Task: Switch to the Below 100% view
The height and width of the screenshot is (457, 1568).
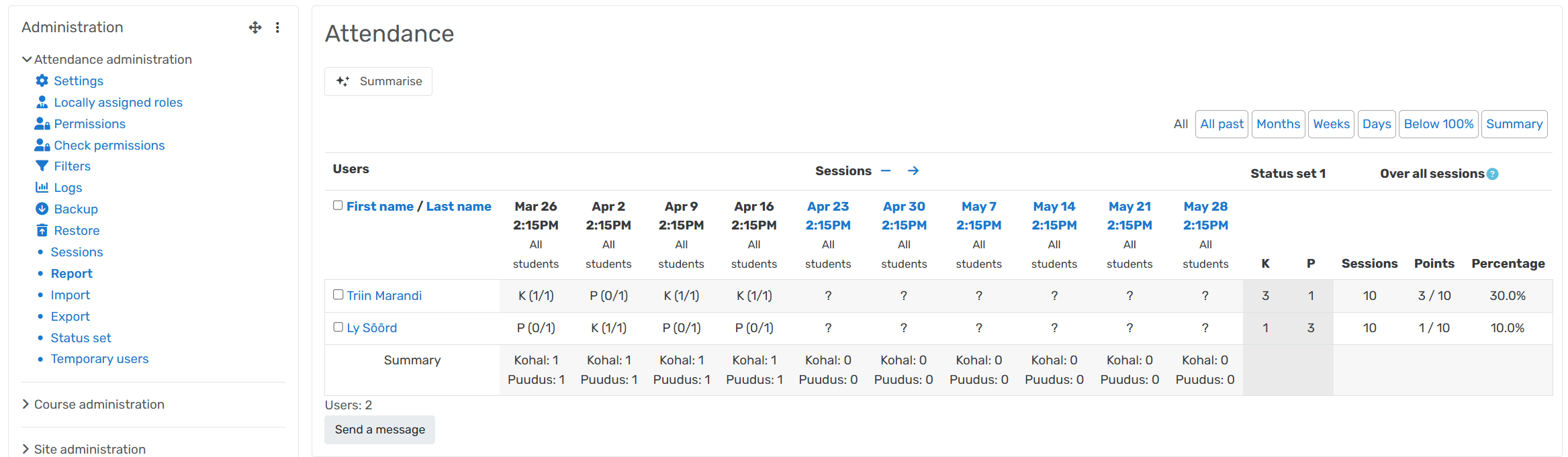Action: [x=1438, y=124]
